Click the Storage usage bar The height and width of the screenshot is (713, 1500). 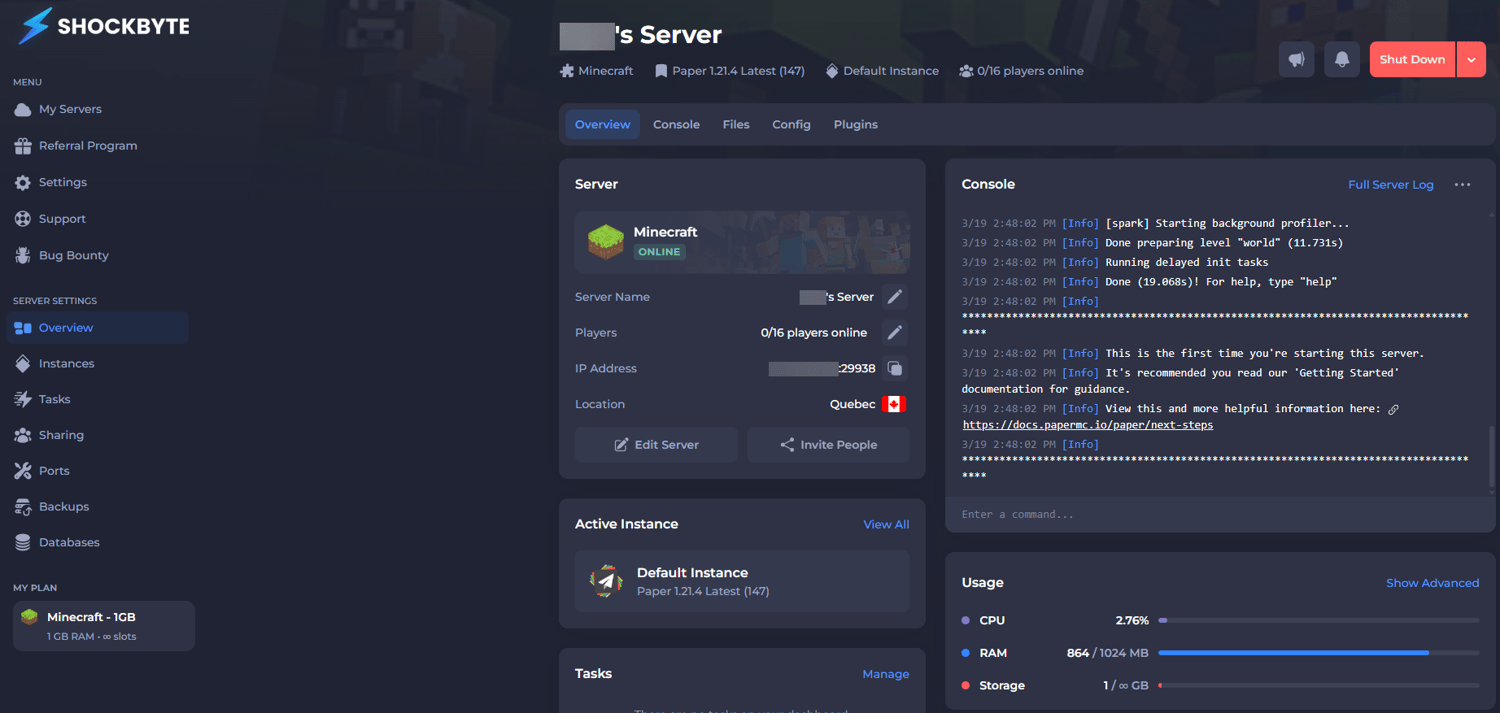tap(1318, 686)
